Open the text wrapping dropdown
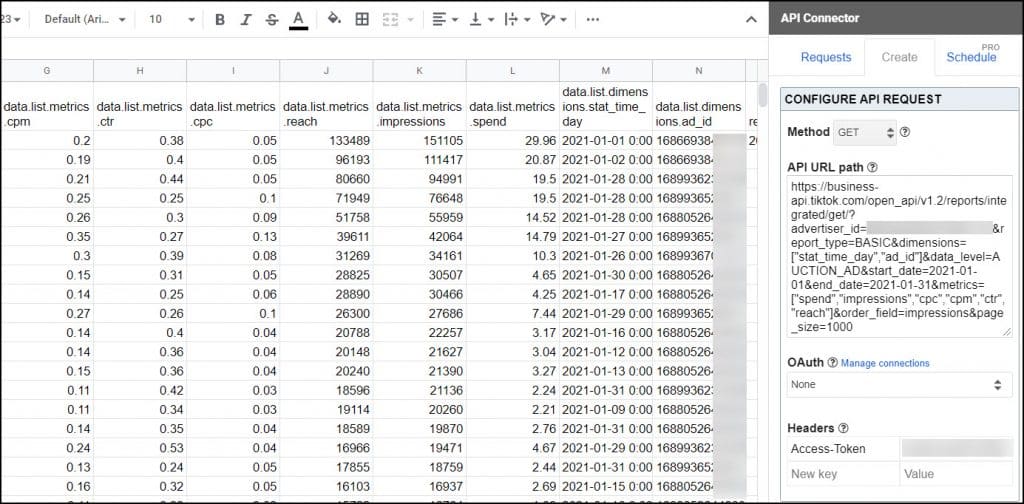Image resolution: width=1024 pixels, height=504 pixels. 517,20
